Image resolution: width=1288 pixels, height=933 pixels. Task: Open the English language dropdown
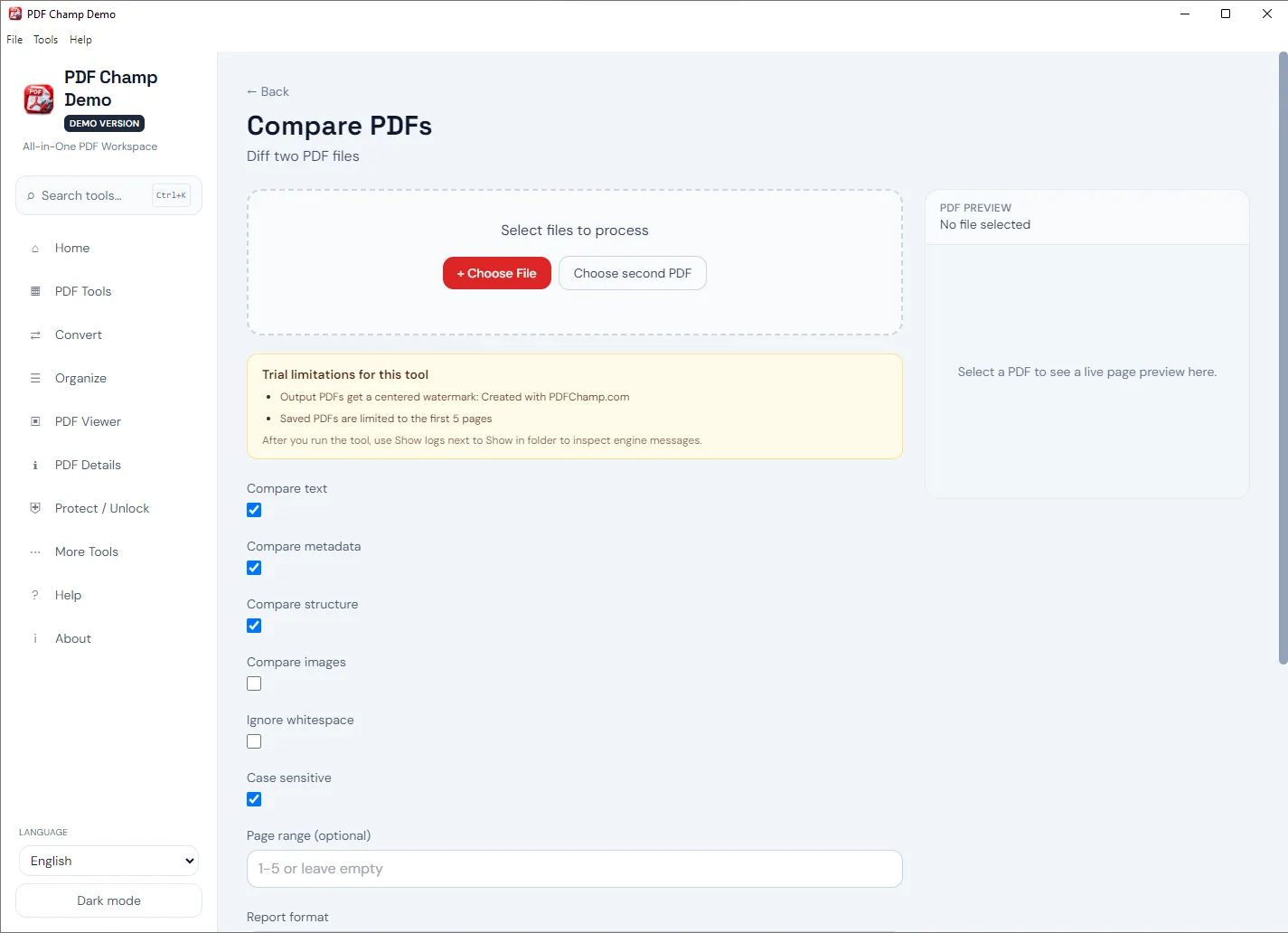[108, 861]
